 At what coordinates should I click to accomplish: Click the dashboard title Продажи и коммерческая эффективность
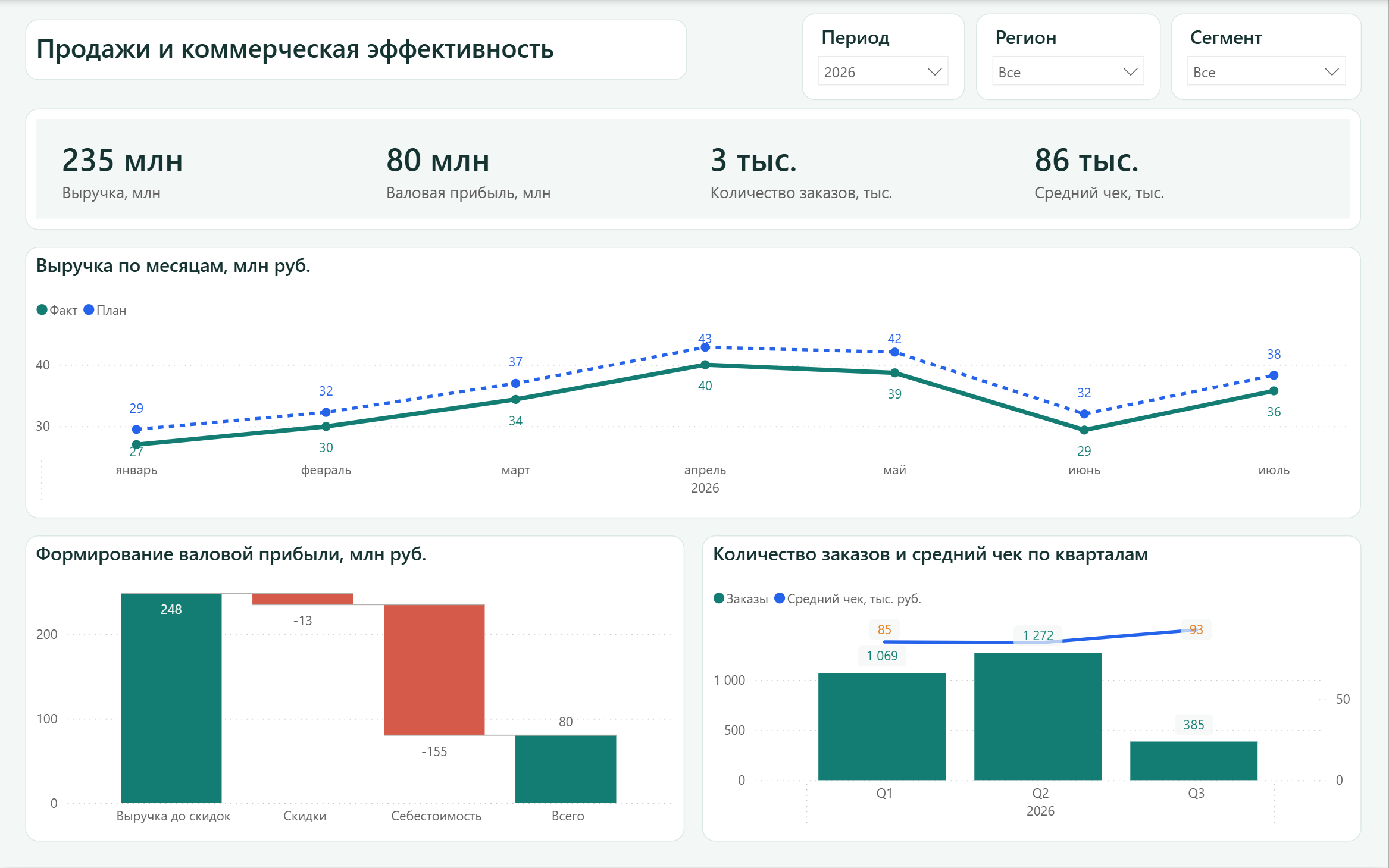[x=295, y=49]
